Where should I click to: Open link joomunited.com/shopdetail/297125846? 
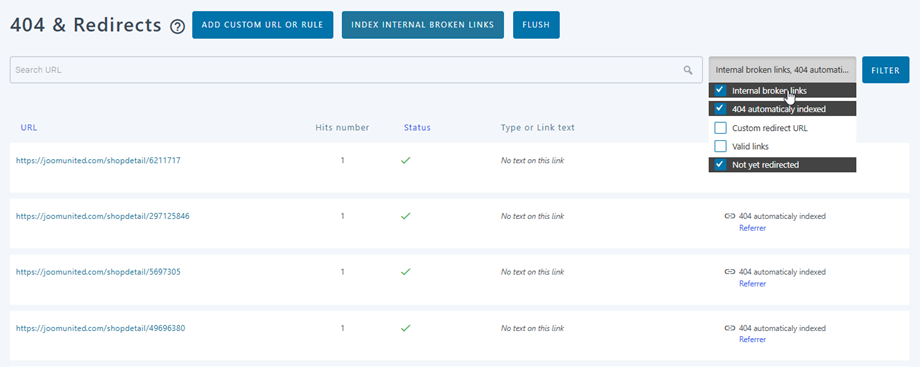click(103, 216)
